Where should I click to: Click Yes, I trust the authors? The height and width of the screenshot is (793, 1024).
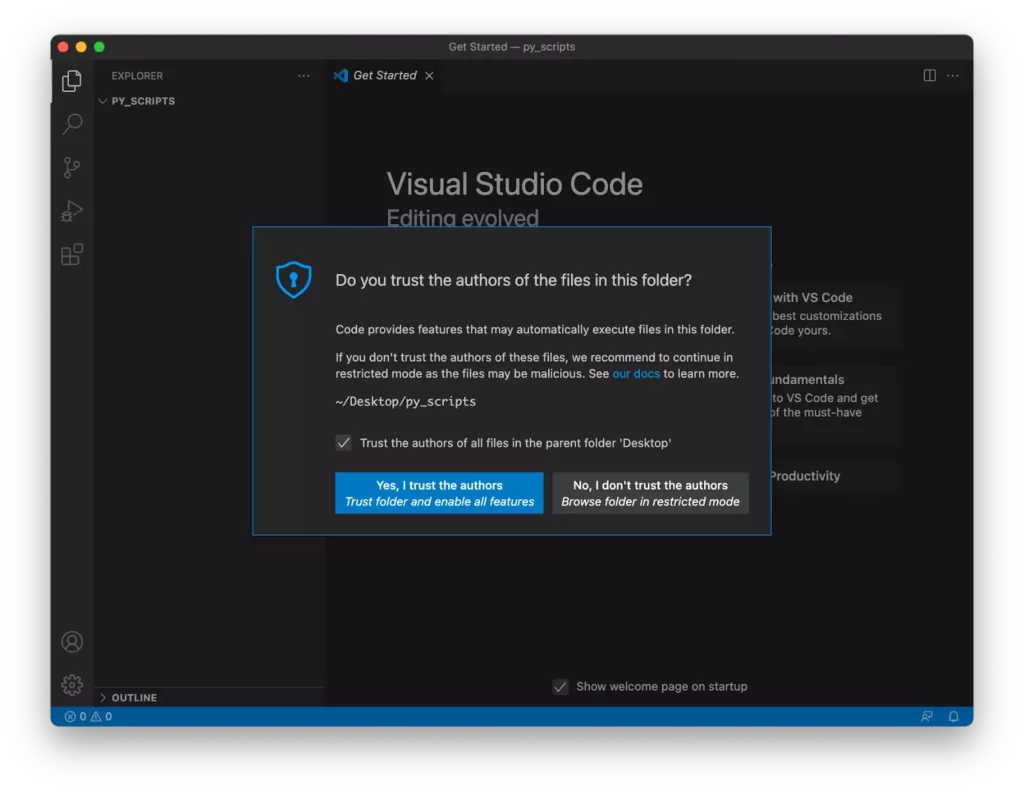439,493
